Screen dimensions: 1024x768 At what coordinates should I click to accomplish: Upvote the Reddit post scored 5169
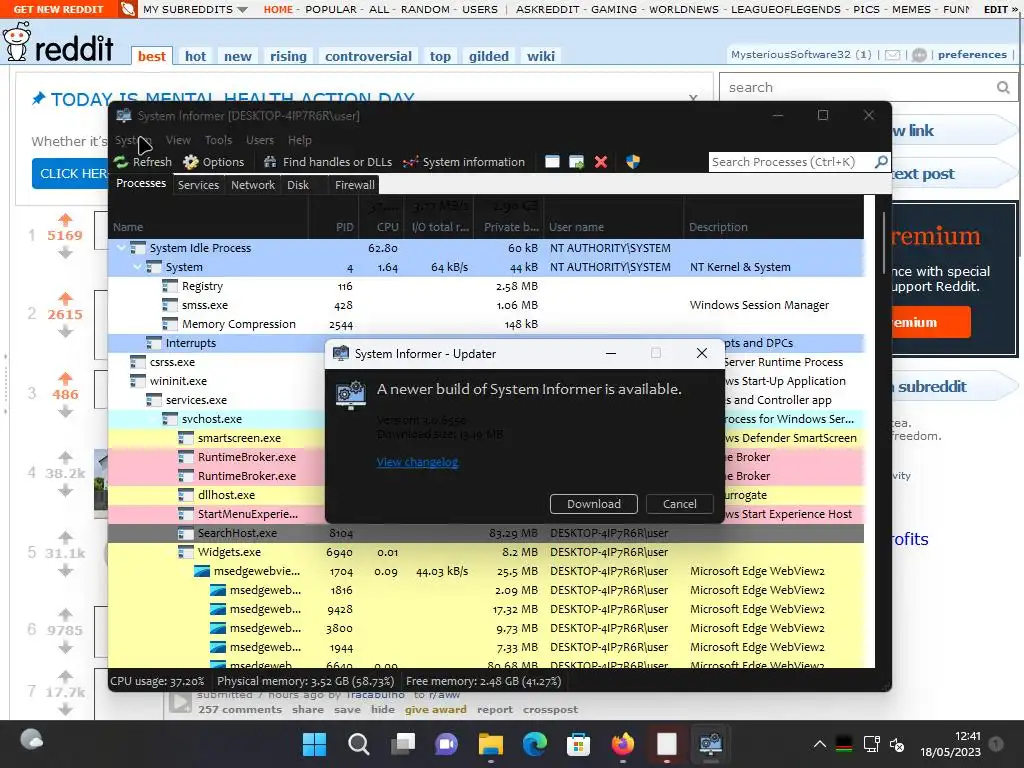click(x=65, y=219)
